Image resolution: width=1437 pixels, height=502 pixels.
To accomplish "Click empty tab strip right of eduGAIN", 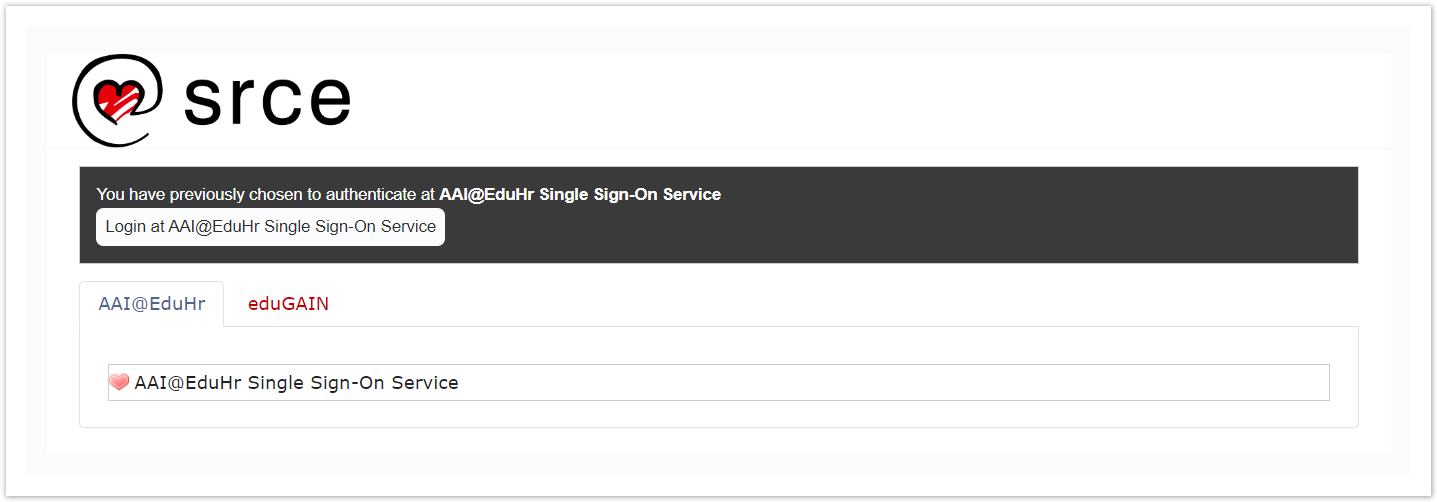I will [800, 304].
